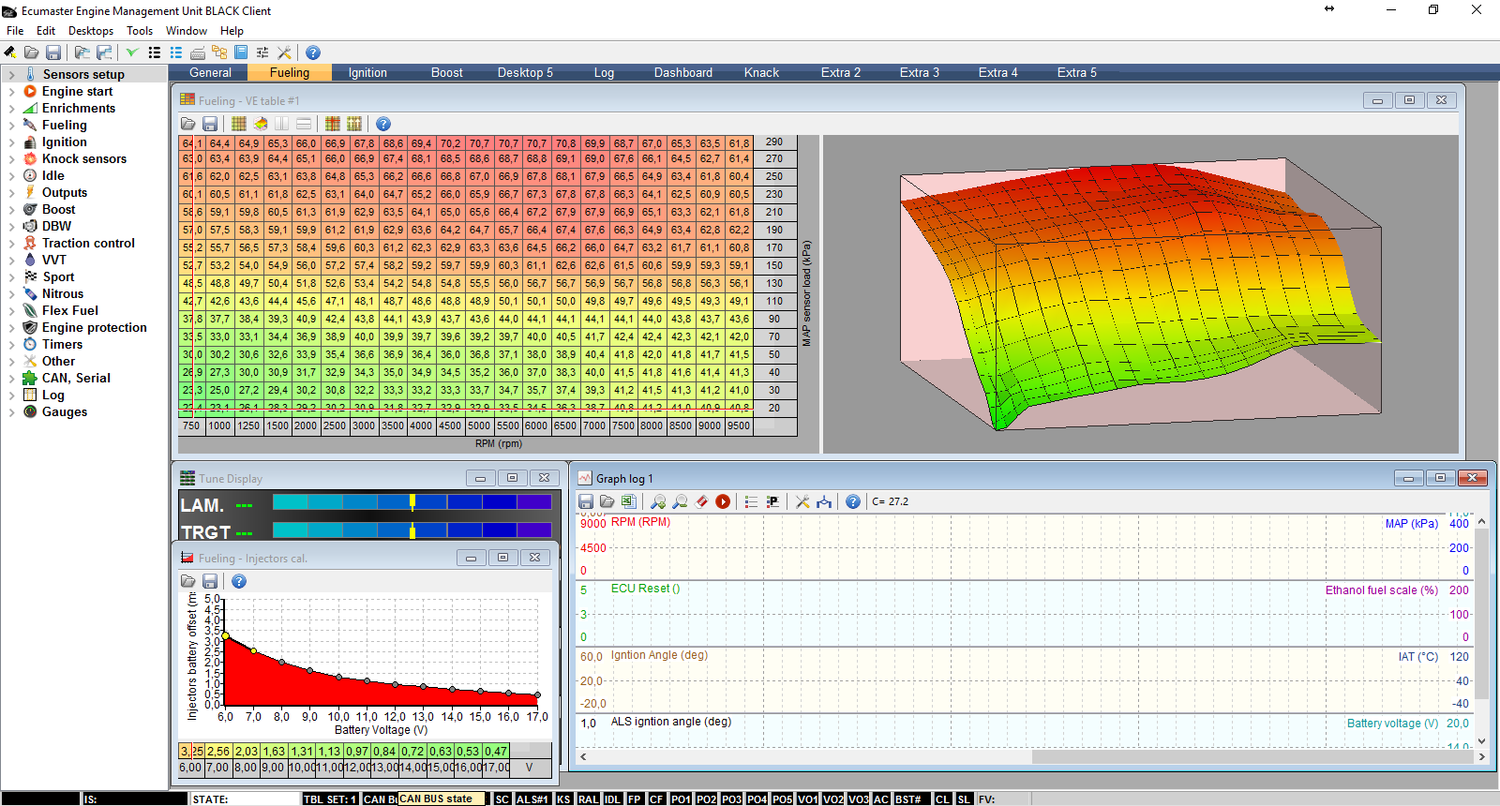Open help for the VE table window

click(383, 124)
